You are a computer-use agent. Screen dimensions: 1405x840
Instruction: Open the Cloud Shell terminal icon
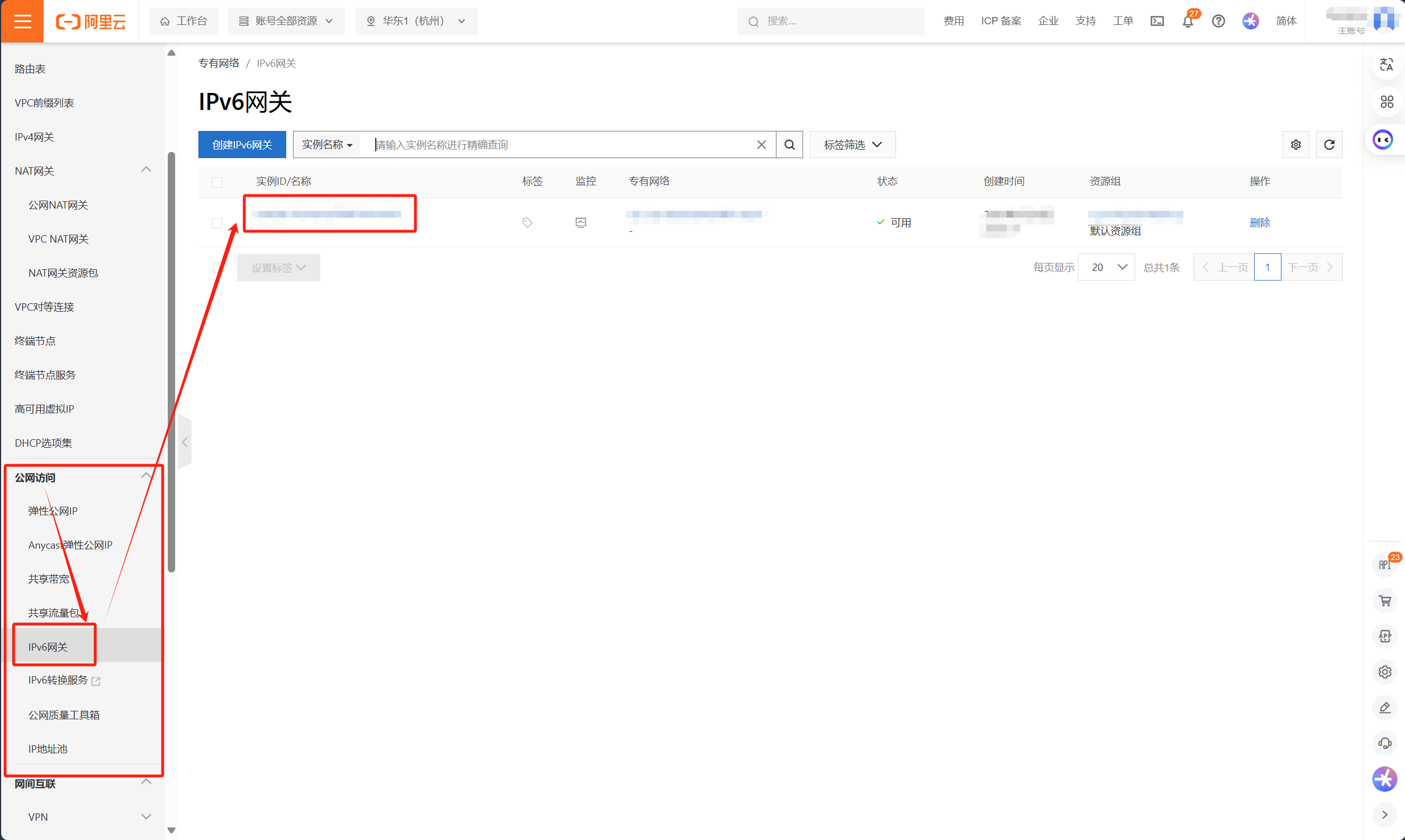(x=1157, y=21)
